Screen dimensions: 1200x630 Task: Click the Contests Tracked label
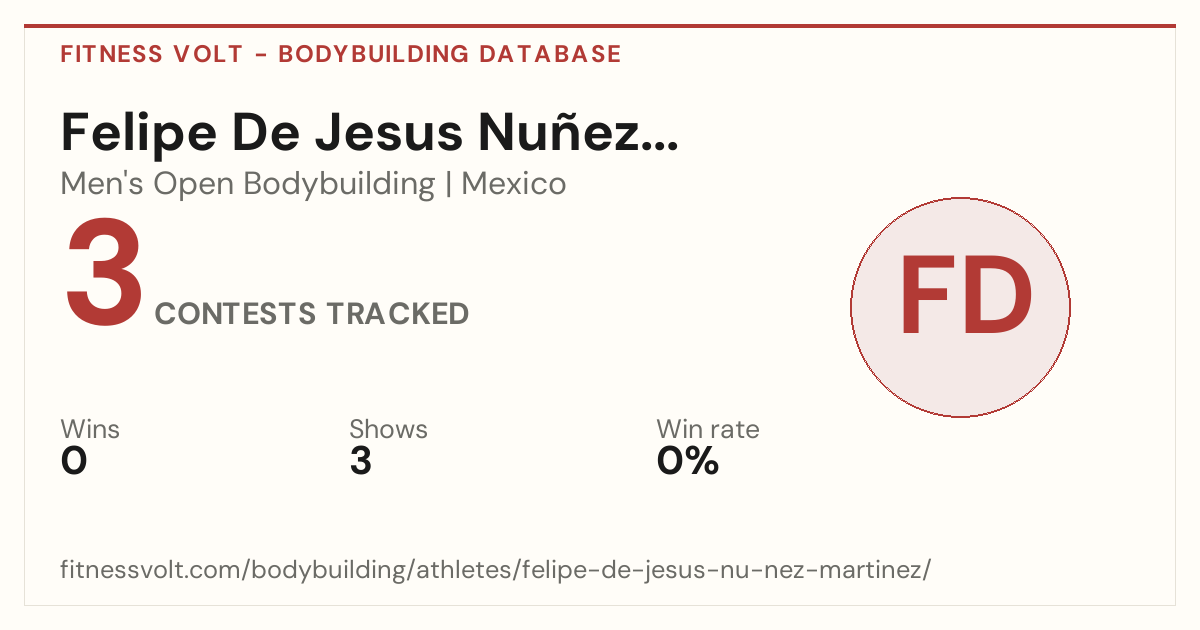pos(312,314)
